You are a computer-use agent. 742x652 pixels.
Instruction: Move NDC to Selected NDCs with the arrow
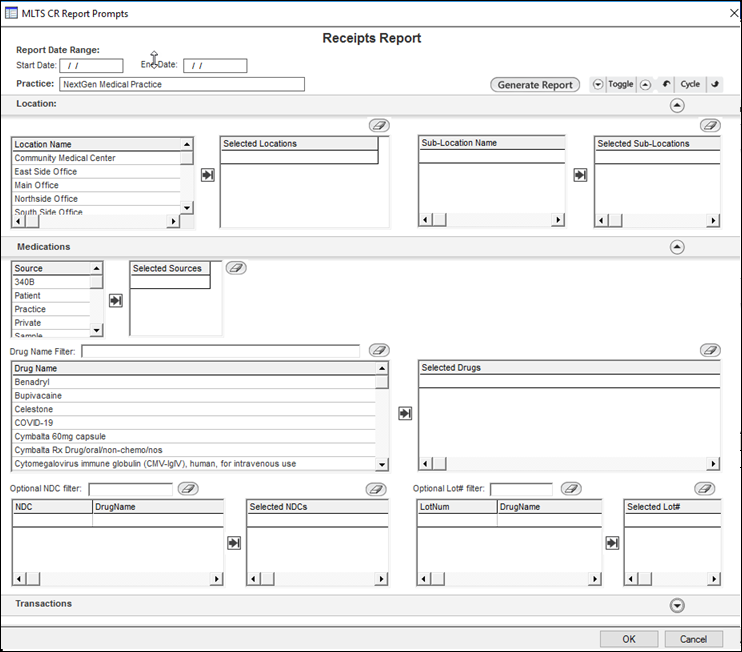[234, 543]
